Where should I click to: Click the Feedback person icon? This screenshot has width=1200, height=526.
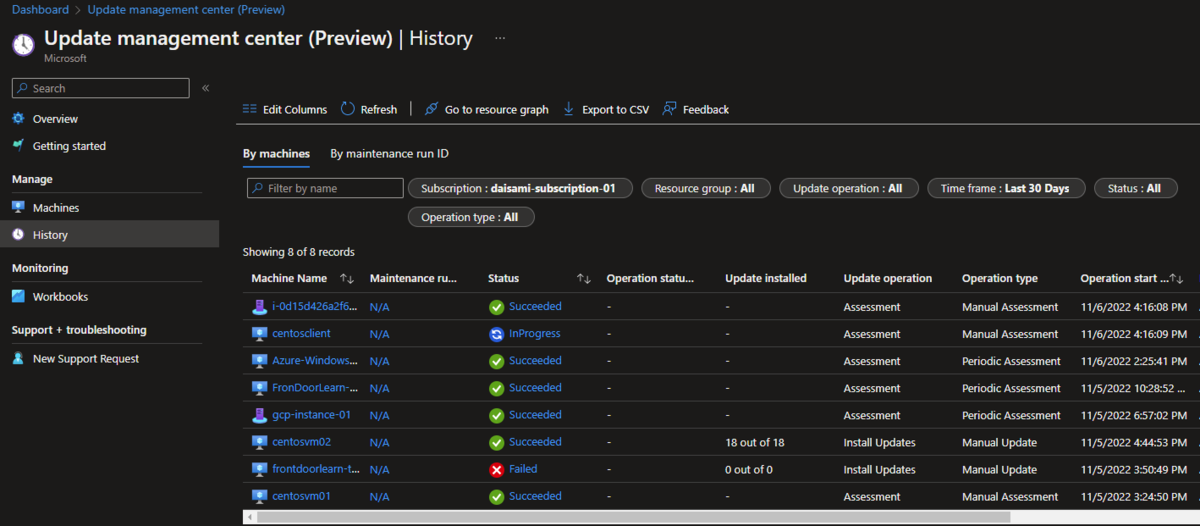tap(669, 109)
